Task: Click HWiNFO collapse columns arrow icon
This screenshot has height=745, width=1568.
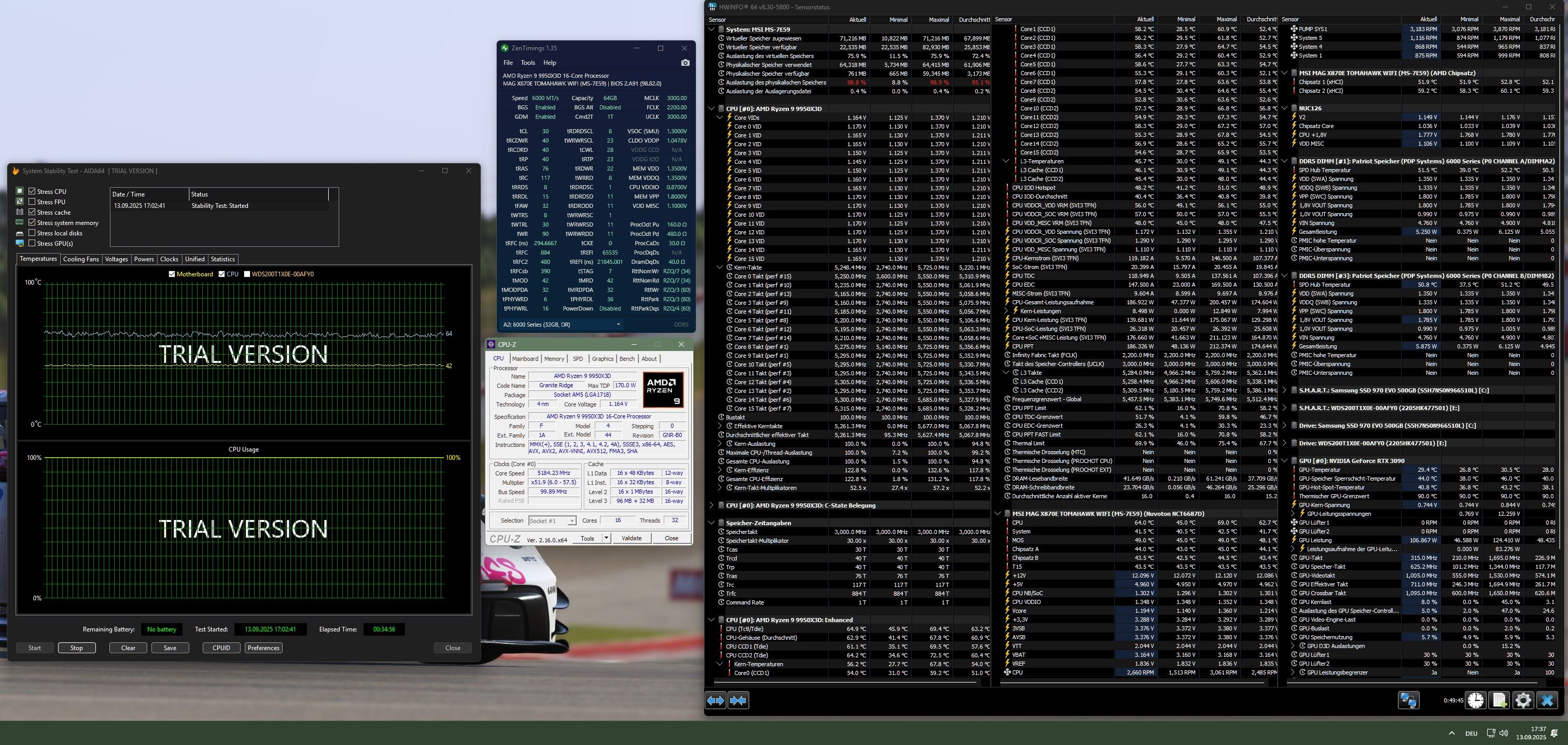Action: (x=738, y=700)
